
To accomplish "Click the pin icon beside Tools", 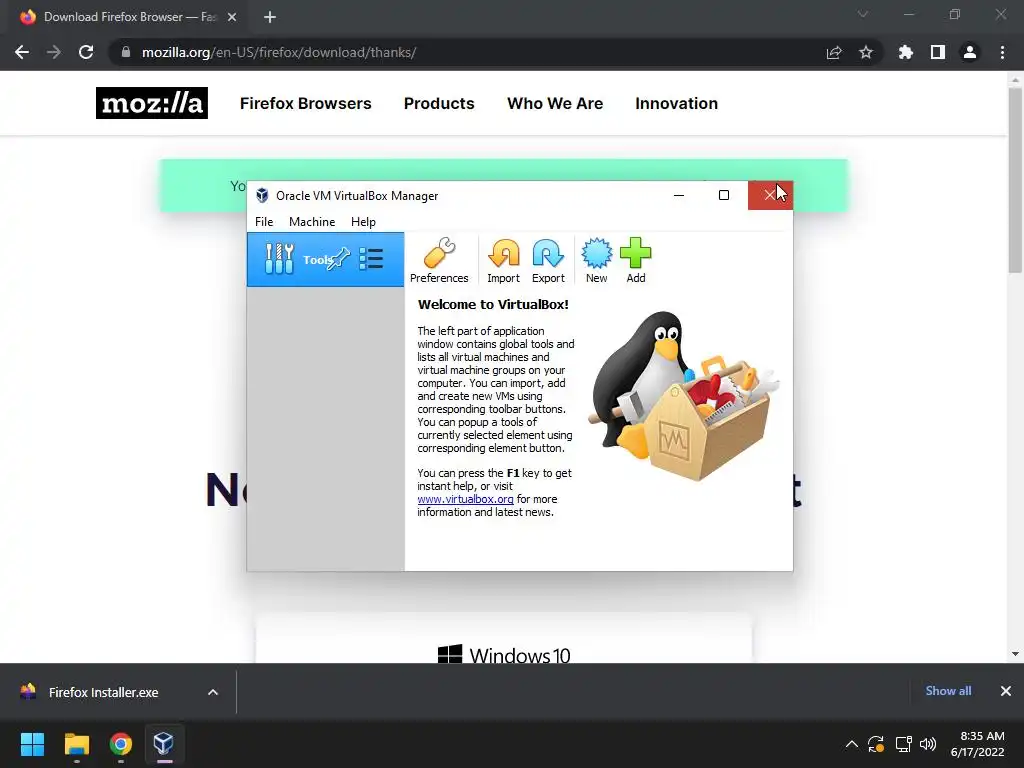I will point(339,259).
